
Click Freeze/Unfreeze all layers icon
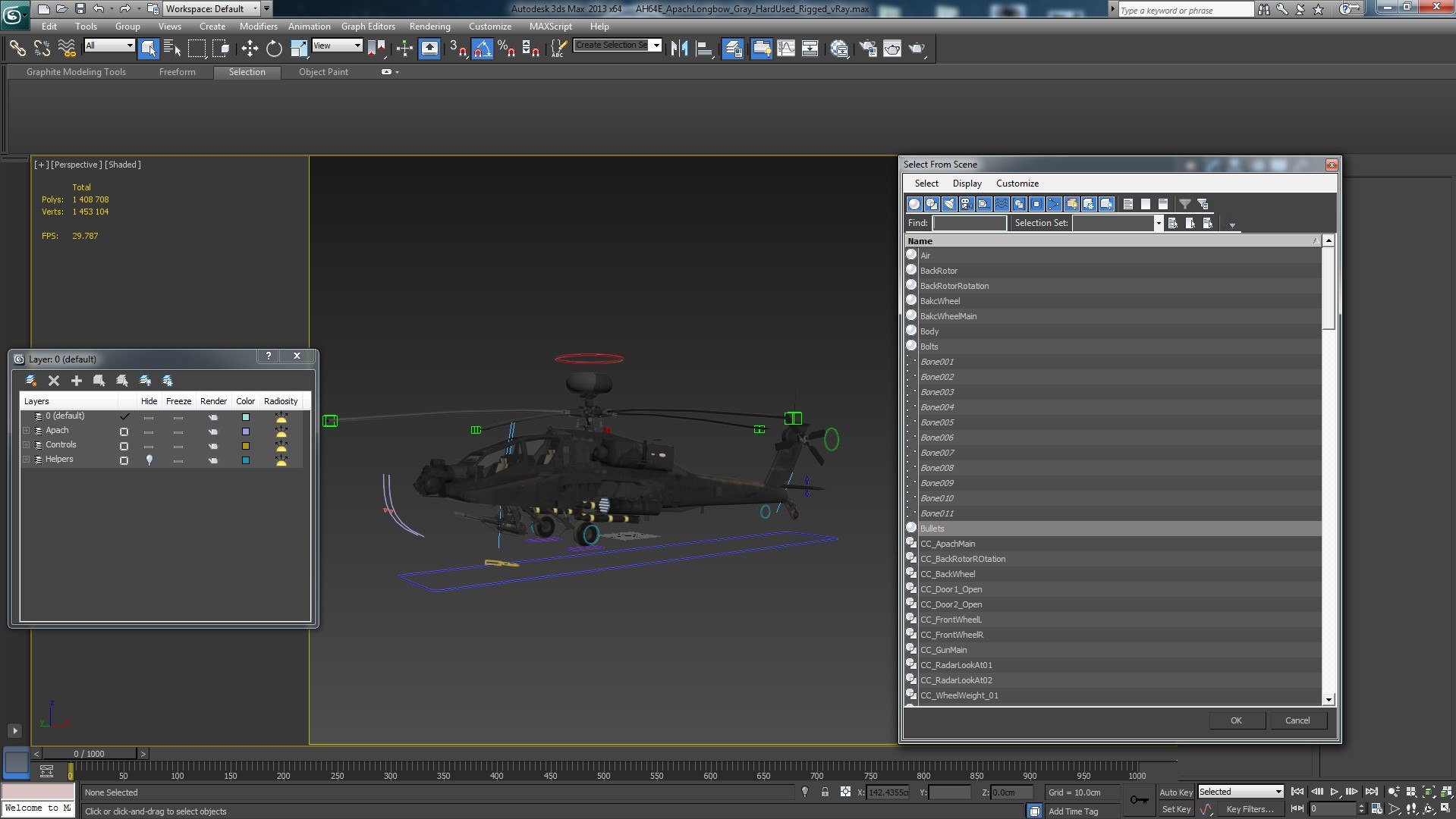point(168,380)
